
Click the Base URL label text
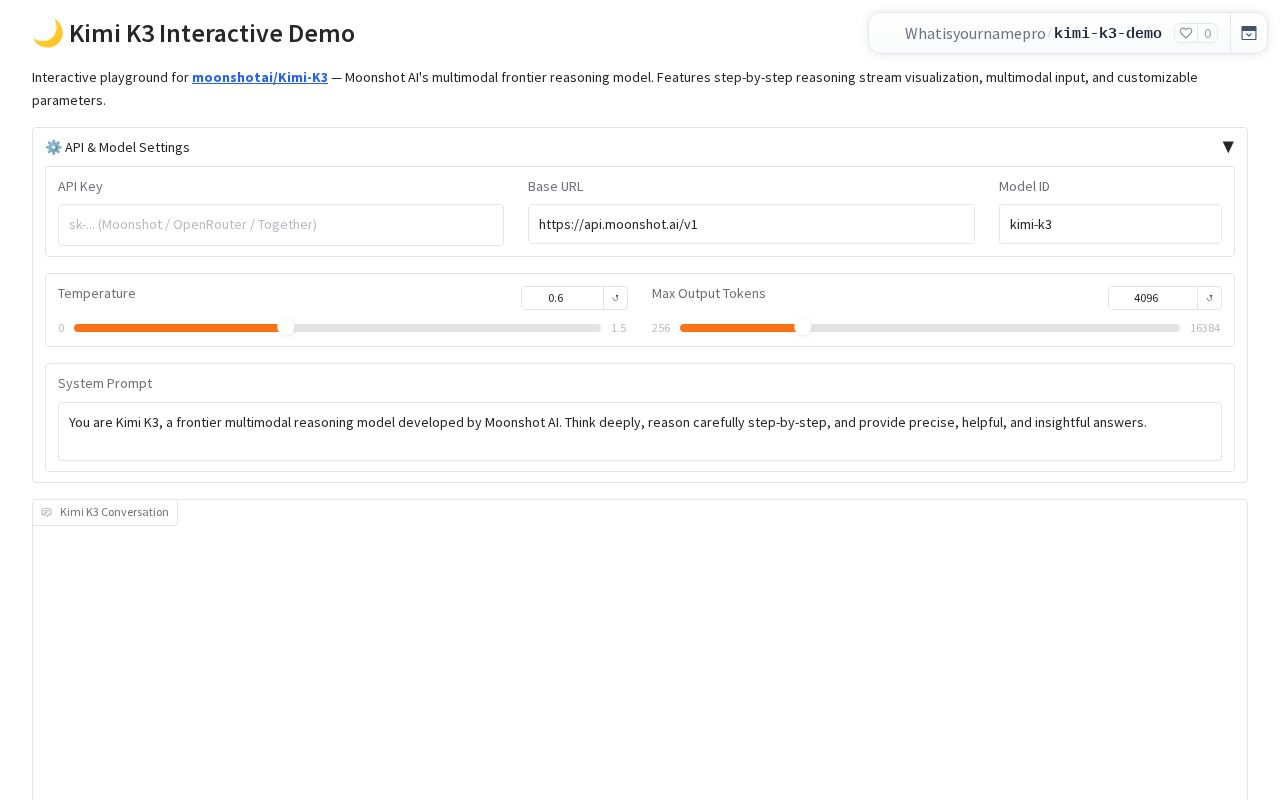coord(555,186)
